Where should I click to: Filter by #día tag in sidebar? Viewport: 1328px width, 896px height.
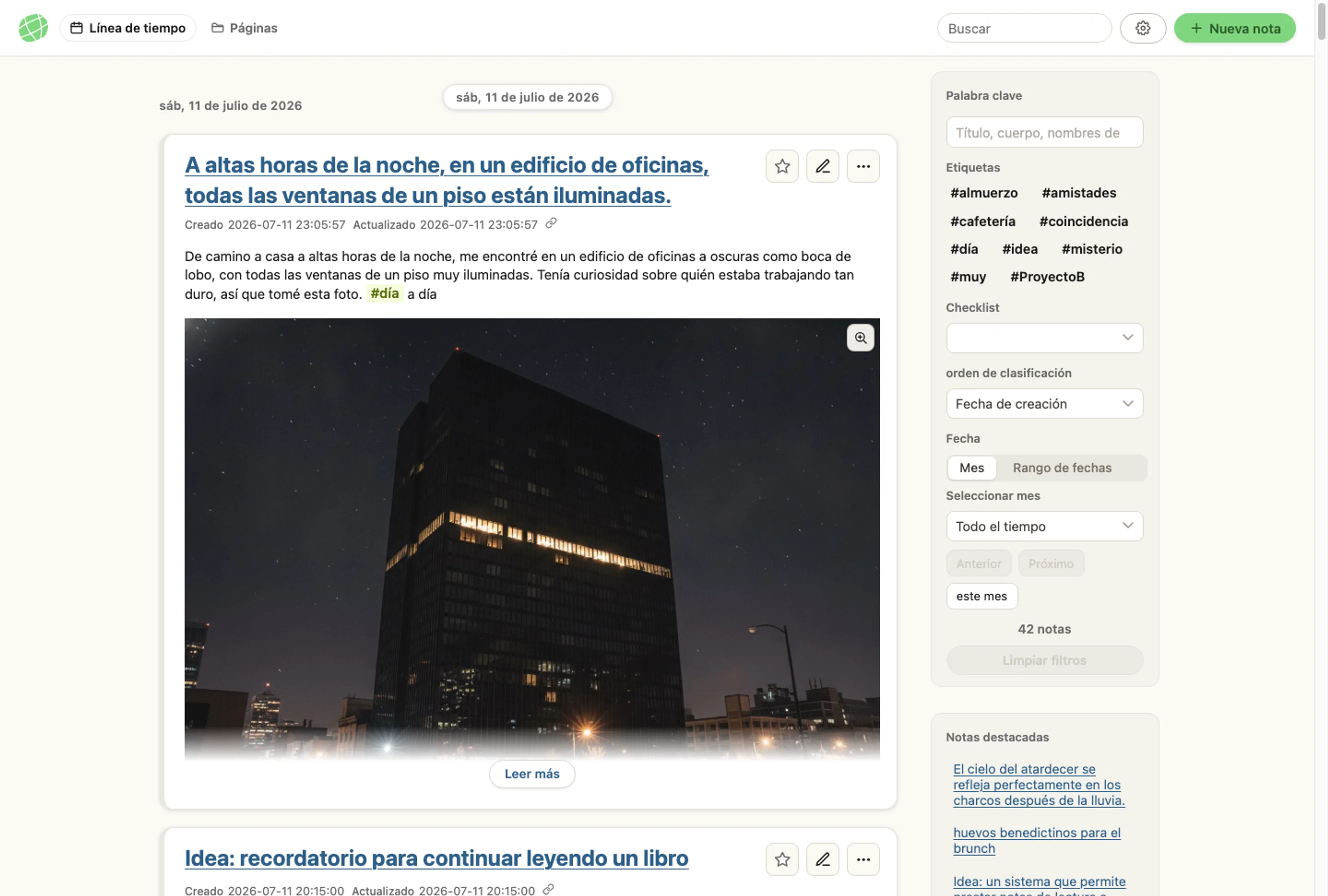click(x=963, y=249)
